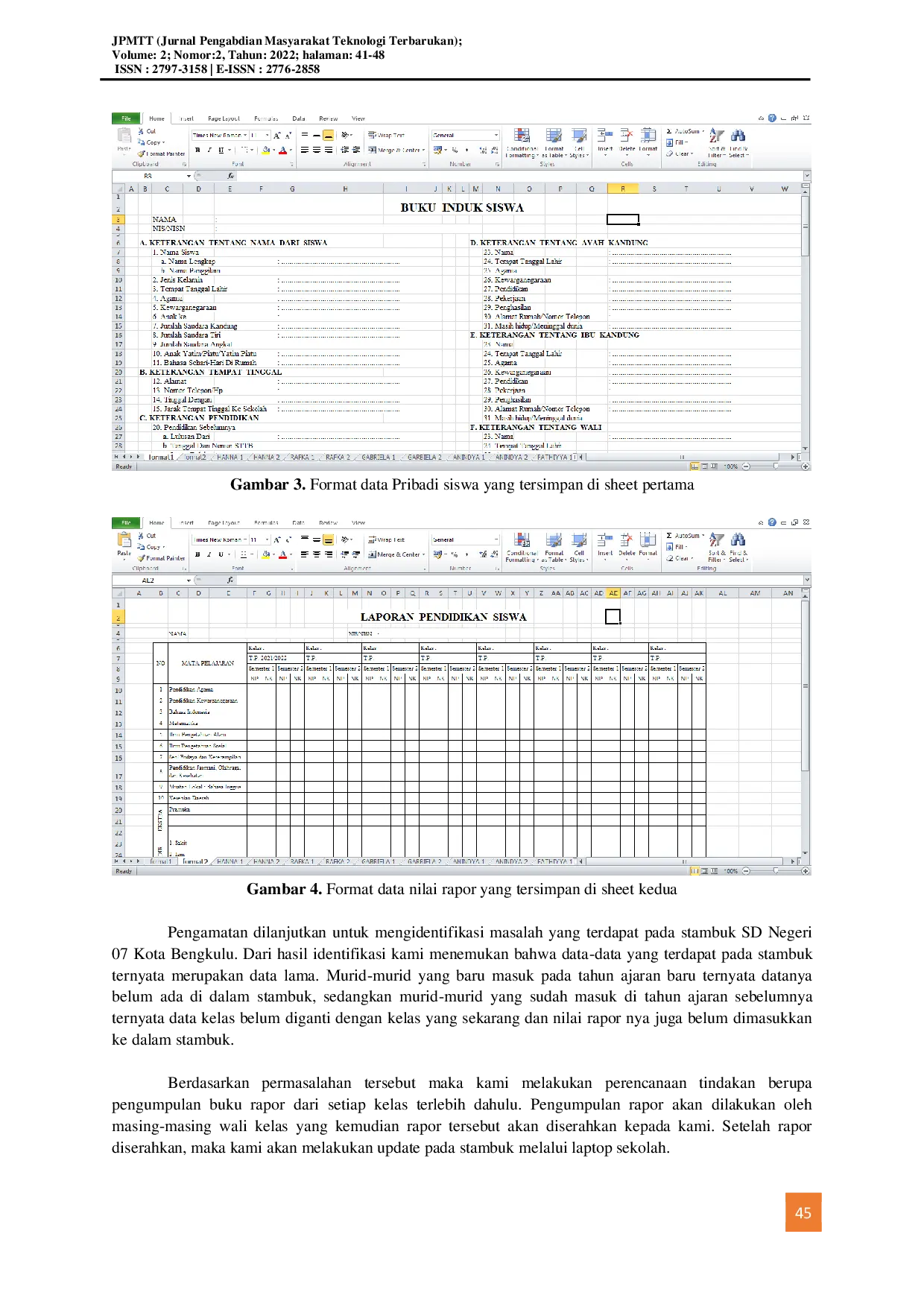This screenshot has width=924, height=1307.
Task: Open General number format dropdown in Gambar 4 Excel
Action: (496, 540)
